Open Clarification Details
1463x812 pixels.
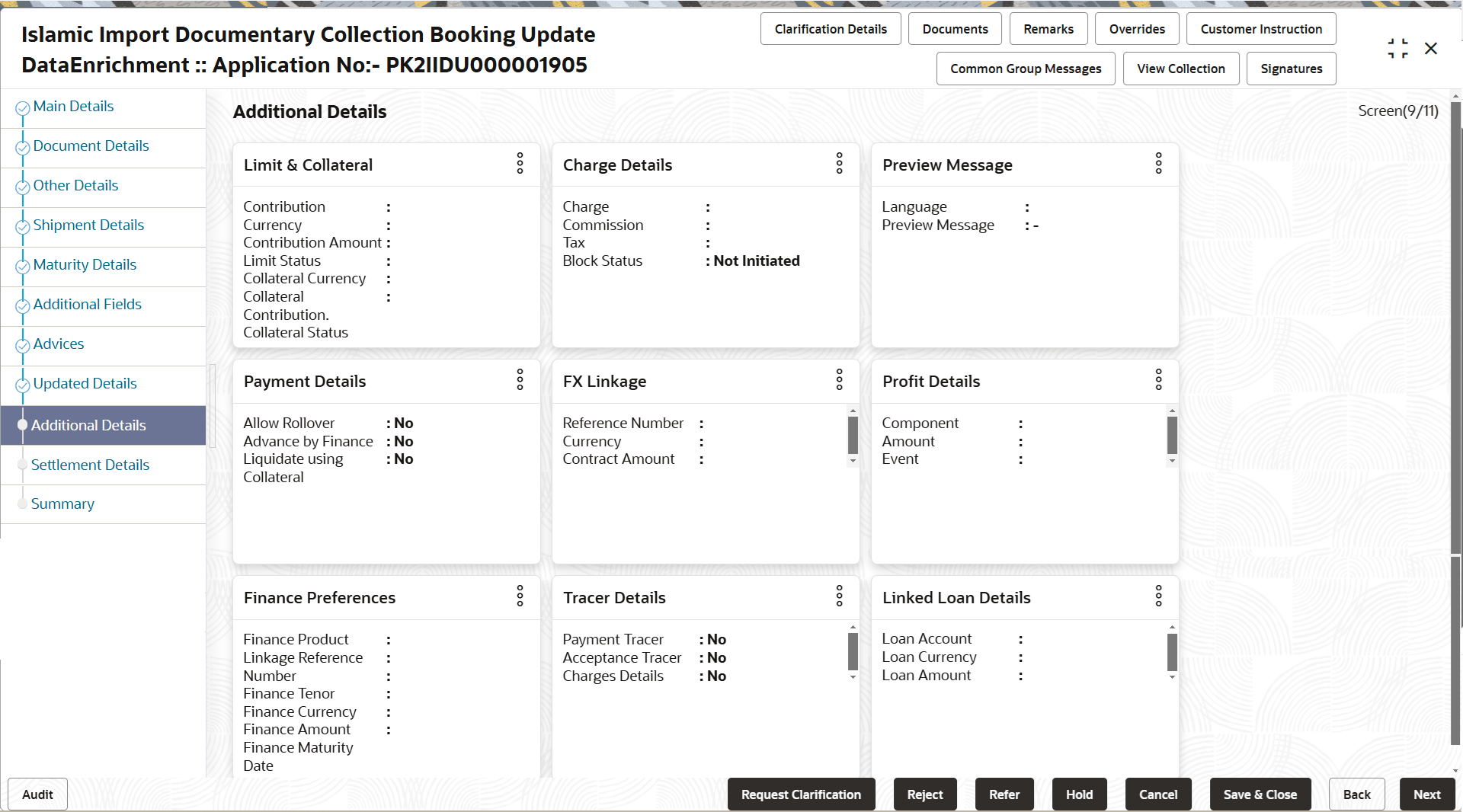[x=831, y=29]
